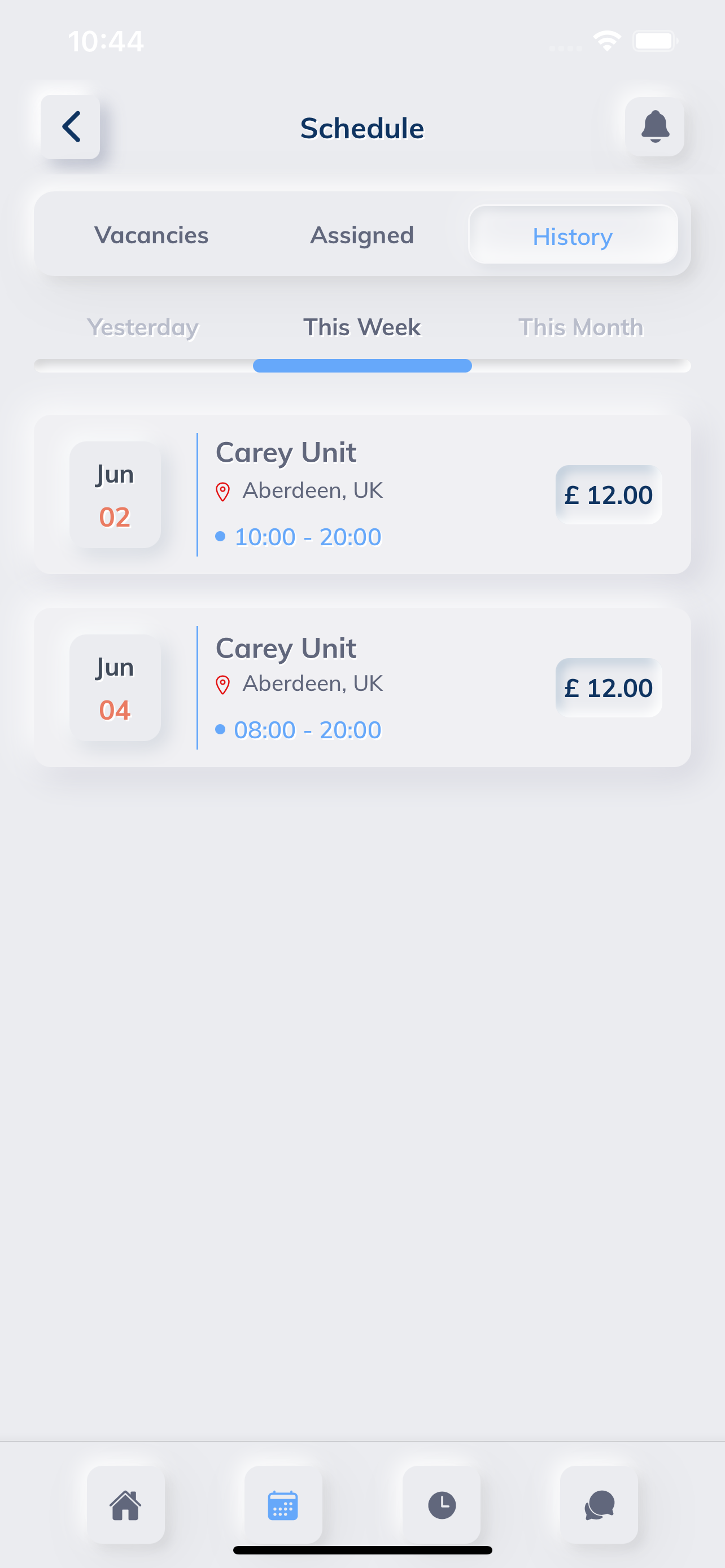Open the 08:00 - 20:00 Carey Unit shift
Image resolution: width=725 pixels, height=1568 pixels.
point(307,730)
